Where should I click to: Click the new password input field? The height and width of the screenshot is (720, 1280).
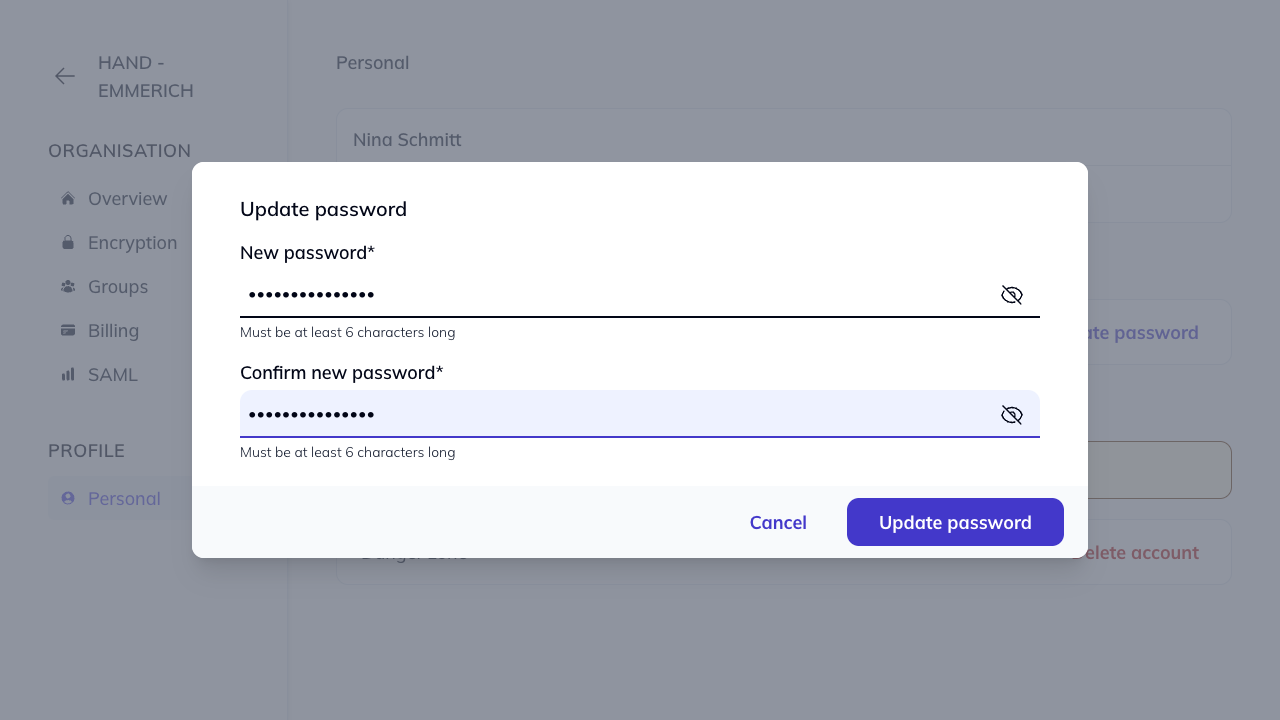(x=600, y=295)
